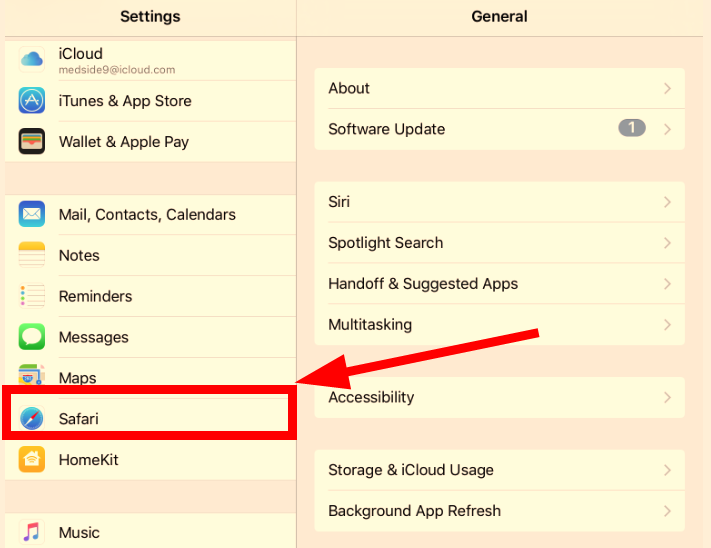Expand Spotlight Search using its chevron
Screen dimensions: 711x548
[667, 243]
